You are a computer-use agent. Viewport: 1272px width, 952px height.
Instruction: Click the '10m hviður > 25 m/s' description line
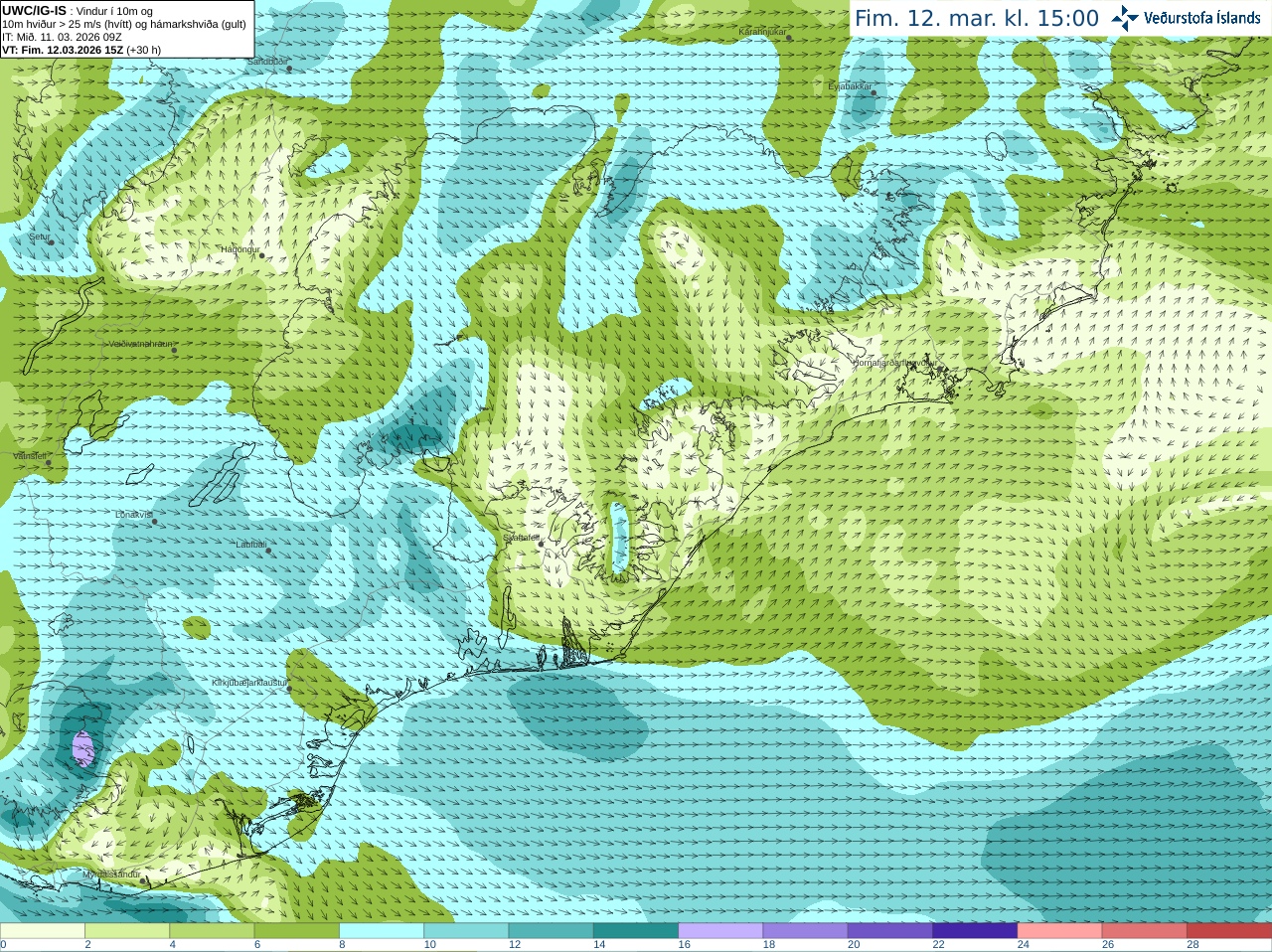click(x=124, y=24)
